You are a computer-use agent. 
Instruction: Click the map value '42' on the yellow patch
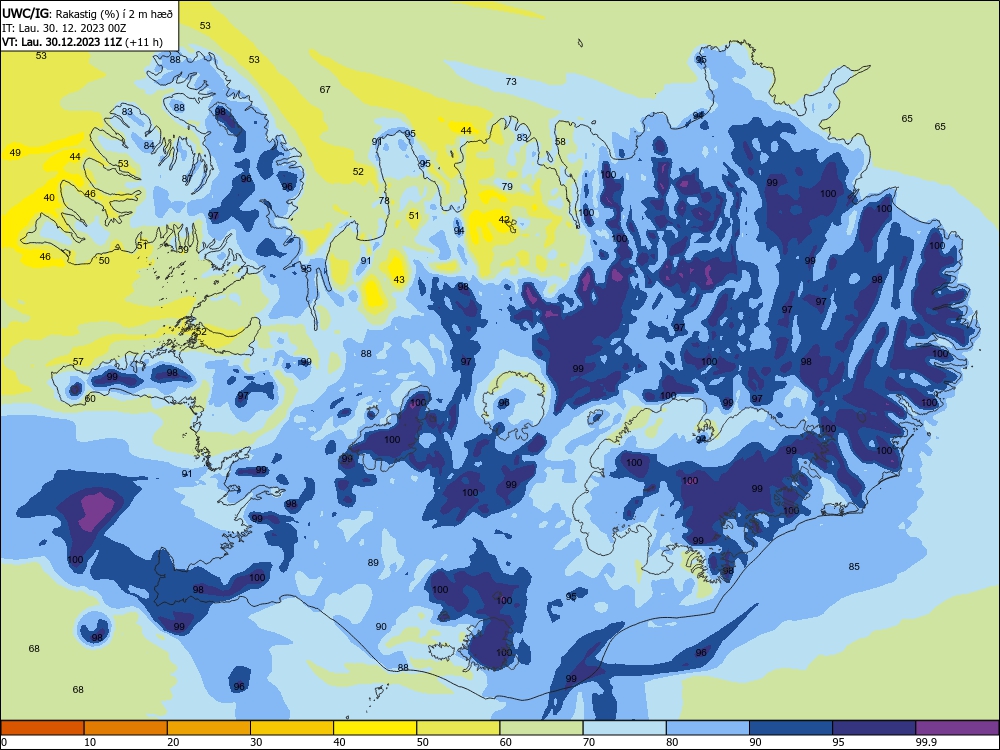[x=504, y=220]
